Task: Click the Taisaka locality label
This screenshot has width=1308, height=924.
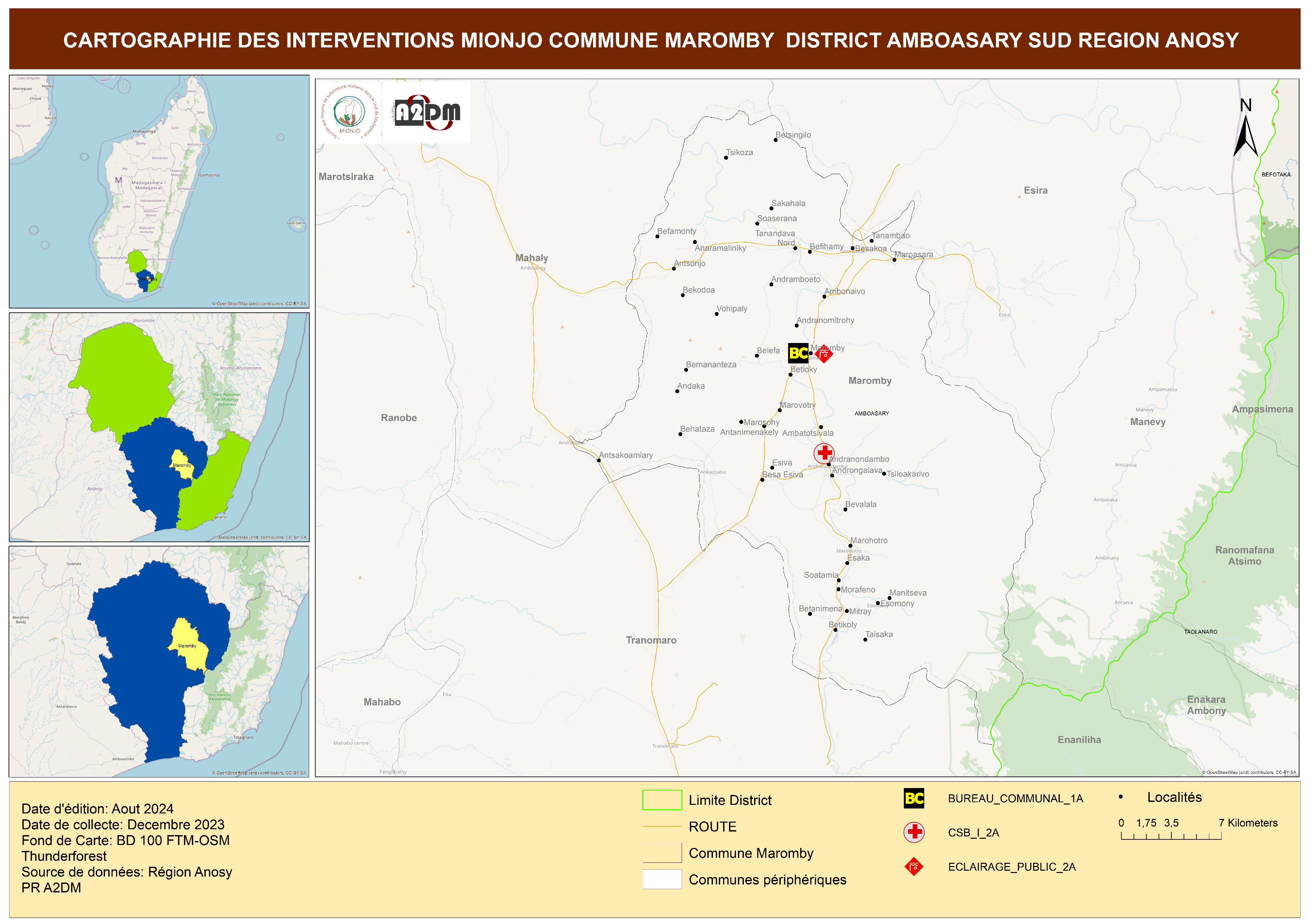Action: pos(879,635)
